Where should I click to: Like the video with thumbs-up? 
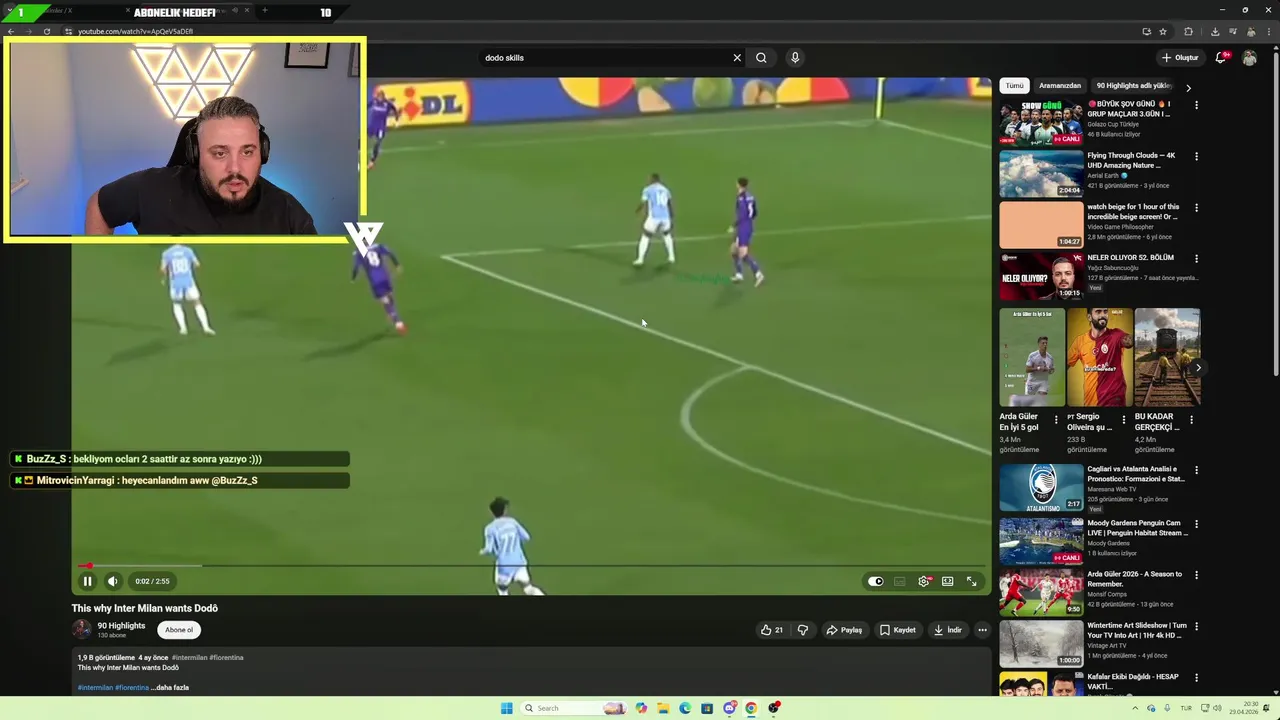[x=772, y=630]
